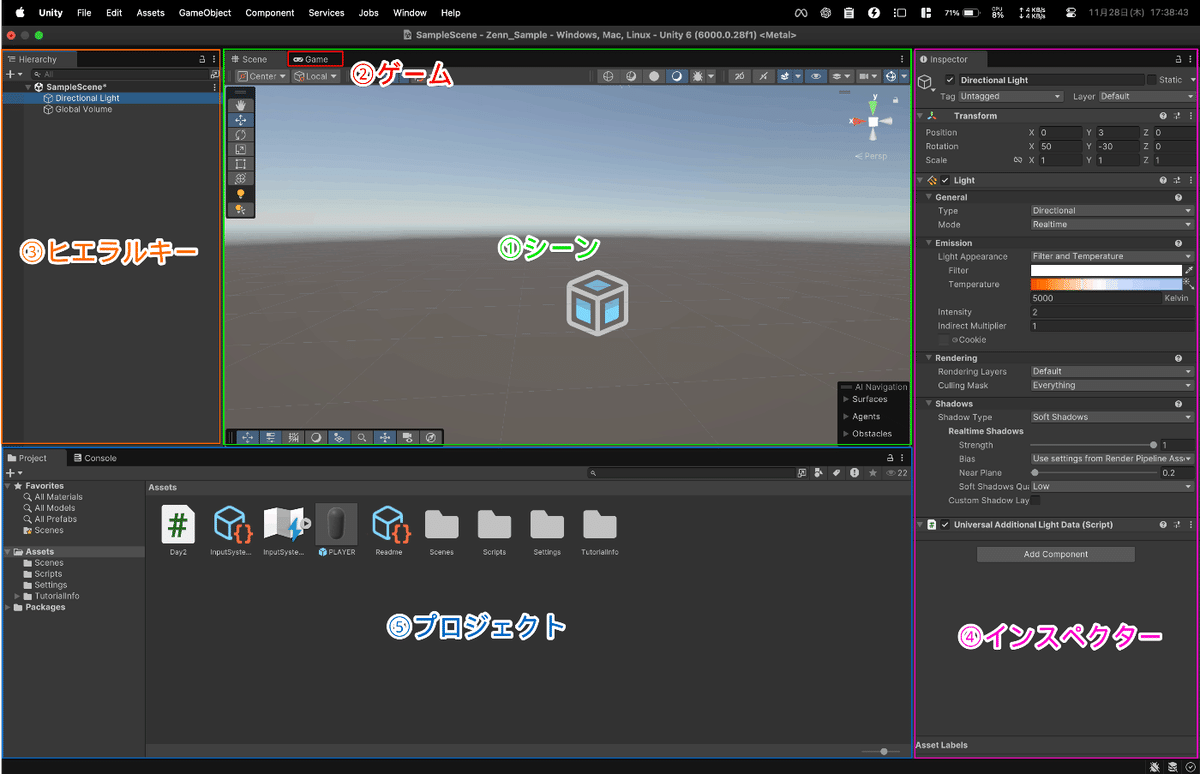This screenshot has width=1200, height=774.
Task: Open the Shadow Type dropdown
Action: tap(1110, 417)
